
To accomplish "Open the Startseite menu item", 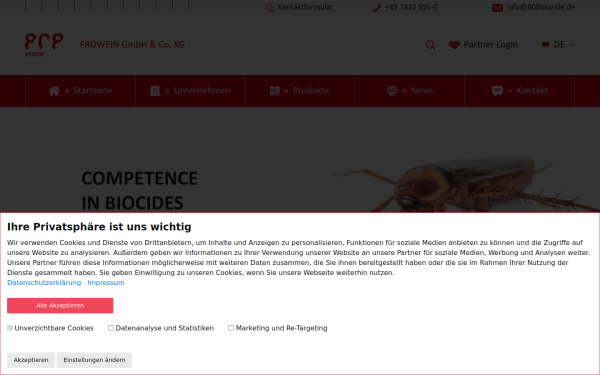I will click(x=80, y=91).
